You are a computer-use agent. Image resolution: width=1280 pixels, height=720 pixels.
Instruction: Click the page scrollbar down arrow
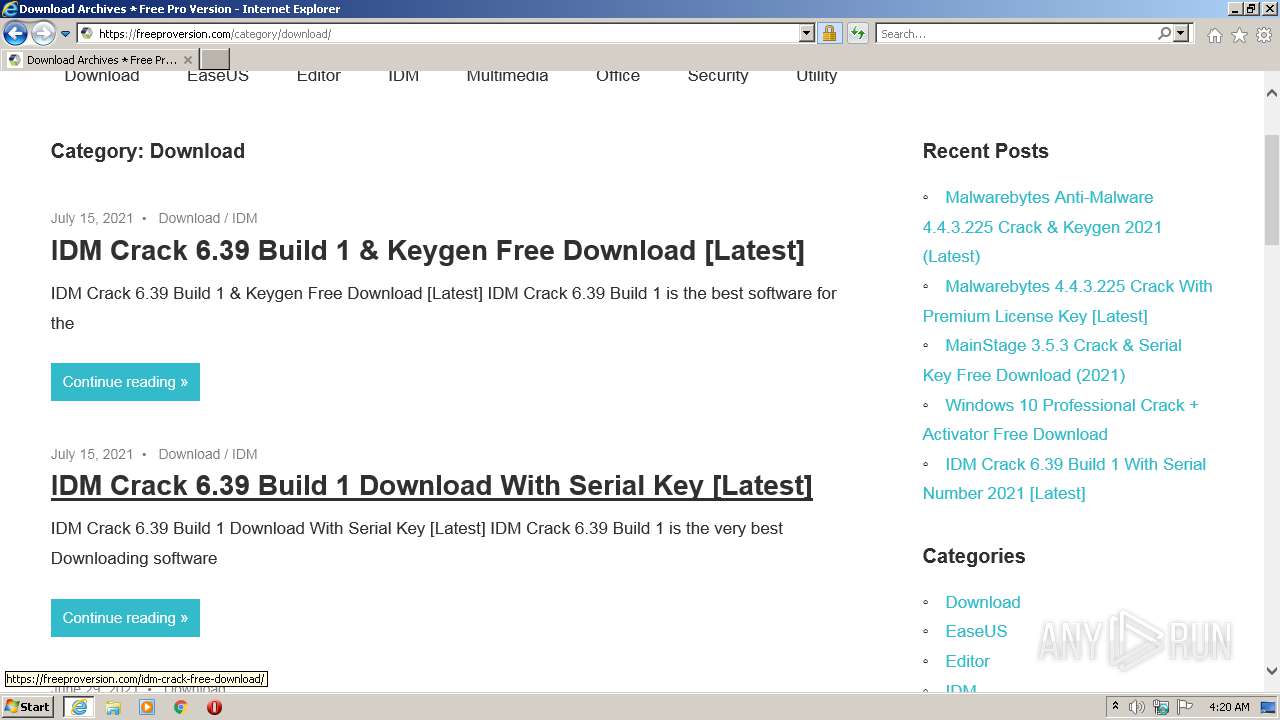[1271, 672]
